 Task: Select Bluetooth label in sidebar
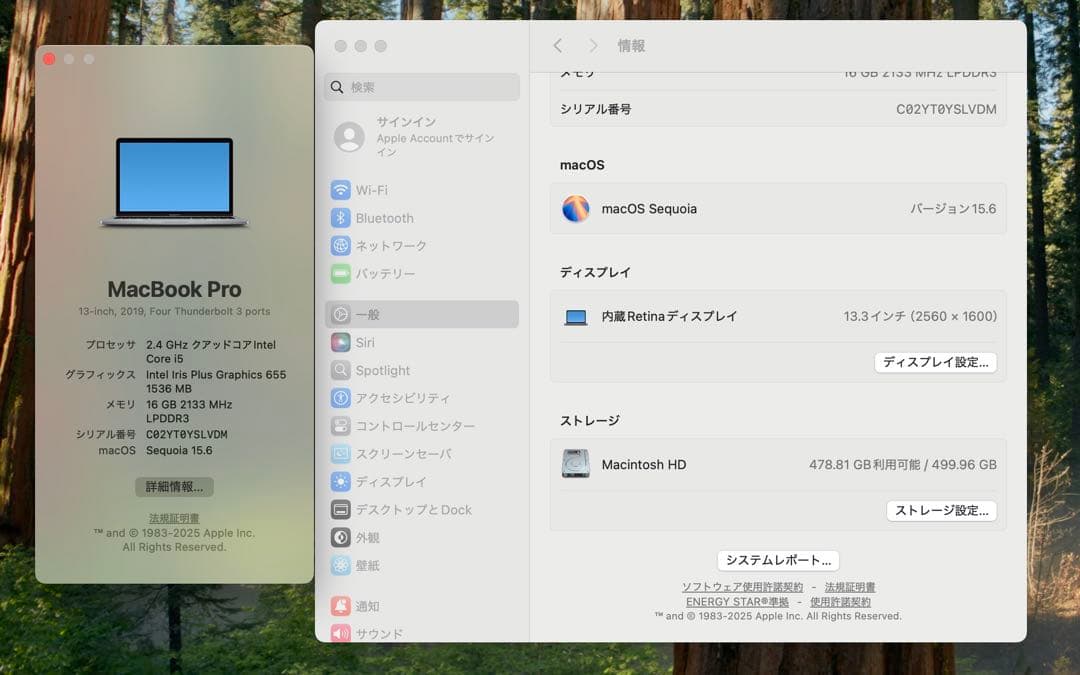pyautogui.click(x=384, y=218)
